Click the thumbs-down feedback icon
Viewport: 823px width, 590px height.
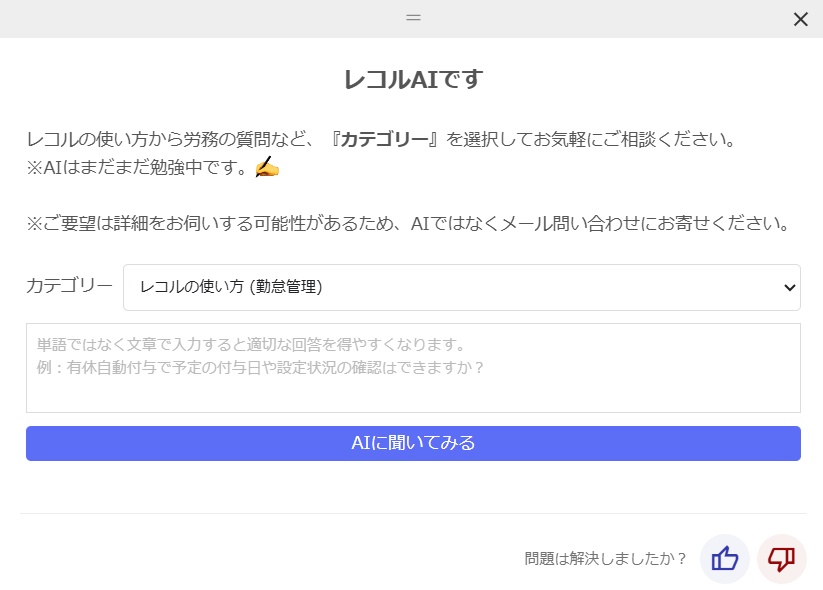click(x=781, y=559)
